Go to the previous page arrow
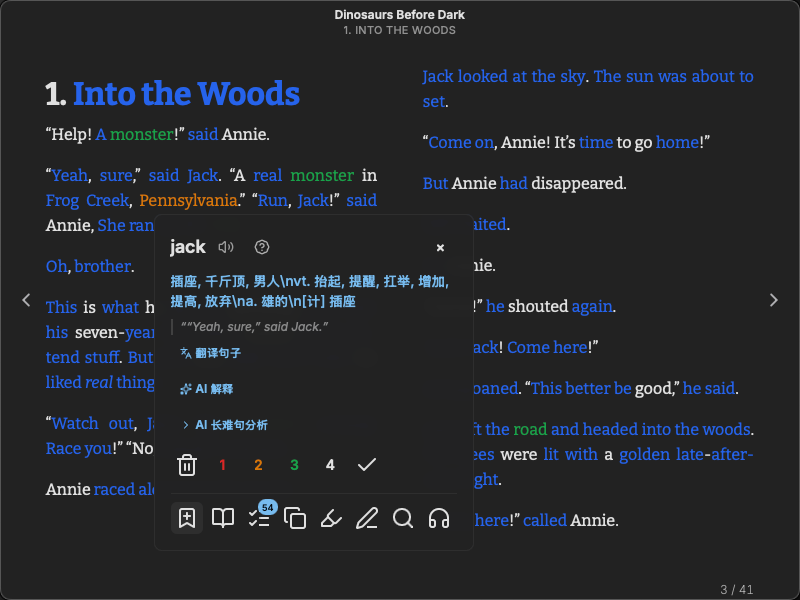 point(27,300)
